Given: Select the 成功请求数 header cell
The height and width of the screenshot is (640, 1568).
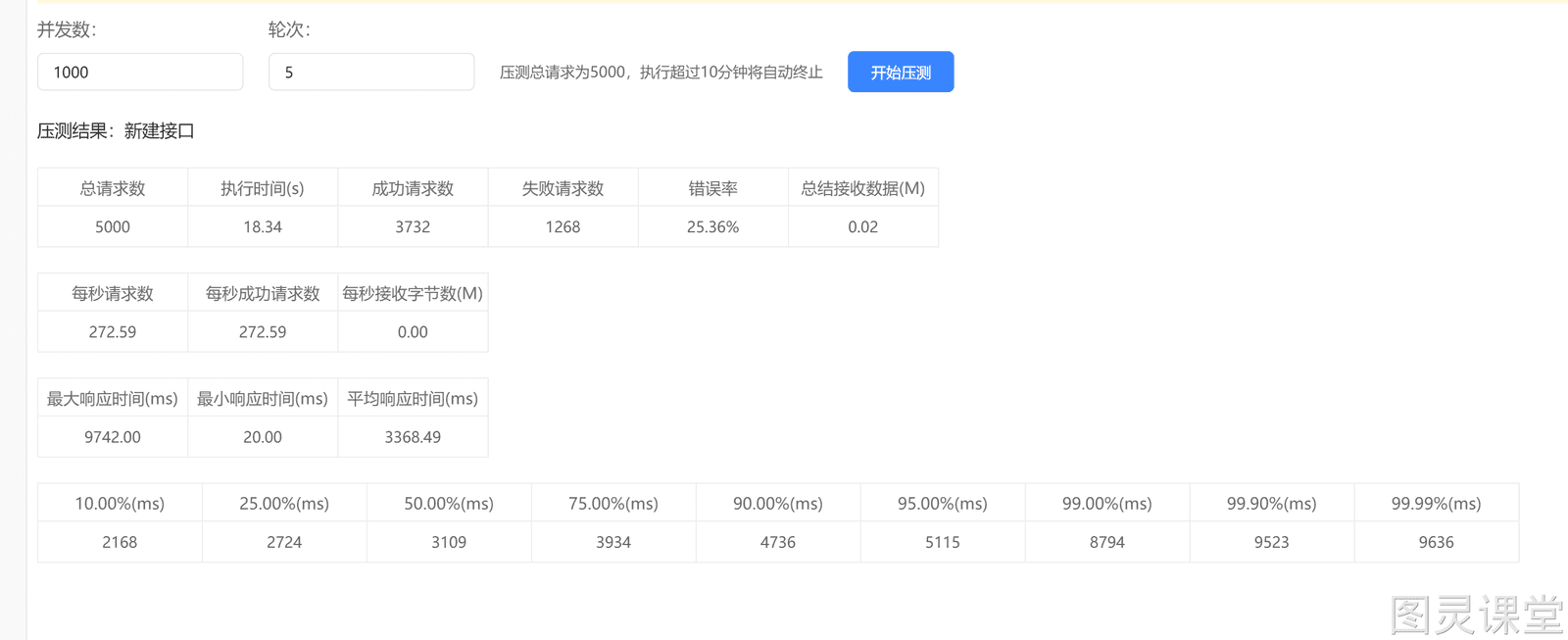Looking at the screenshot, I should tap(413, 188).
